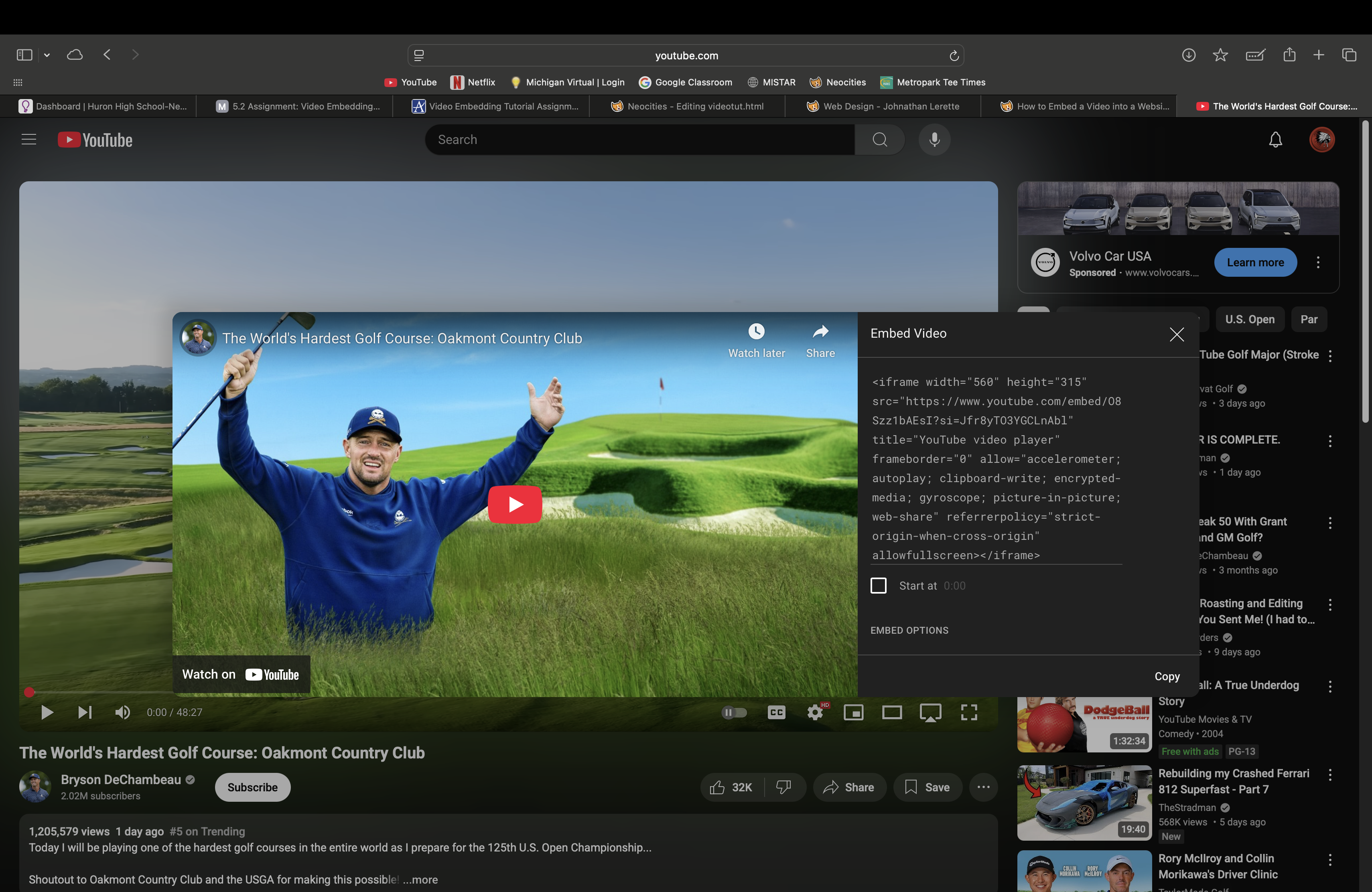Switch to Video Embedding Tutorial Assignment tab
Viewport: 1372px width, 892px height.
(x=491, y=106)
